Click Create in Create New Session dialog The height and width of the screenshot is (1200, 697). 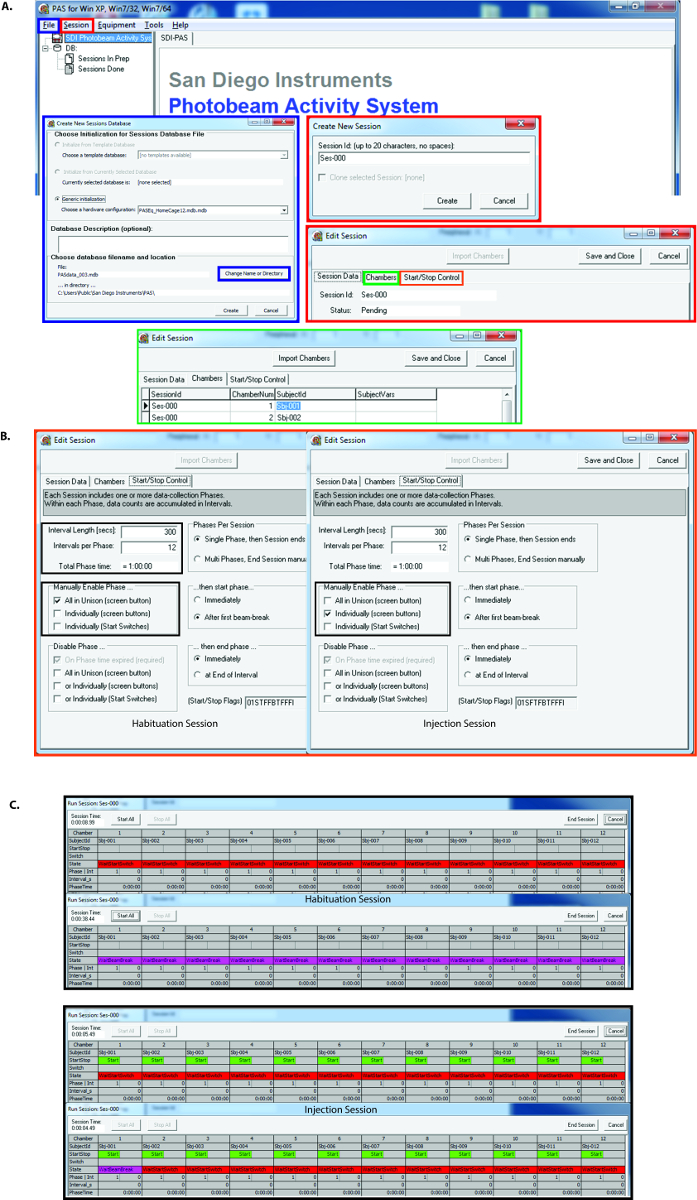(x=447, y=201)
